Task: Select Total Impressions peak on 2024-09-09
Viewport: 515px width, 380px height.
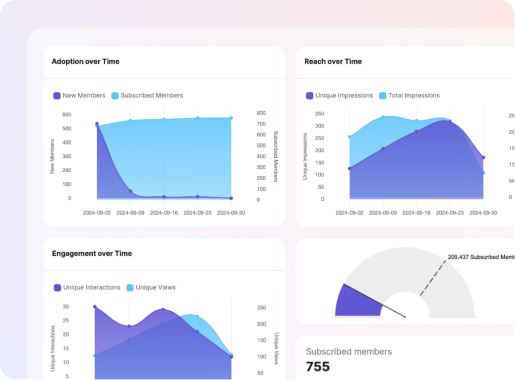Action: pos(383,117)
